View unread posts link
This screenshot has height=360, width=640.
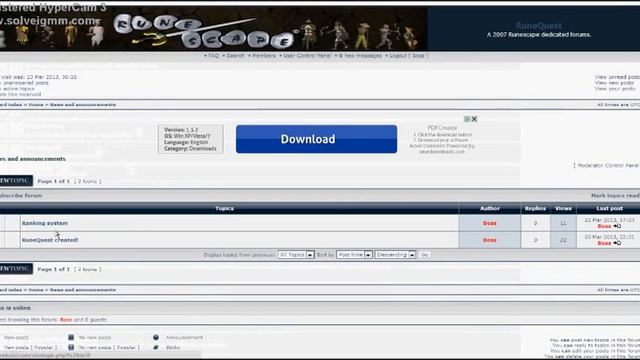pos(617,77)
